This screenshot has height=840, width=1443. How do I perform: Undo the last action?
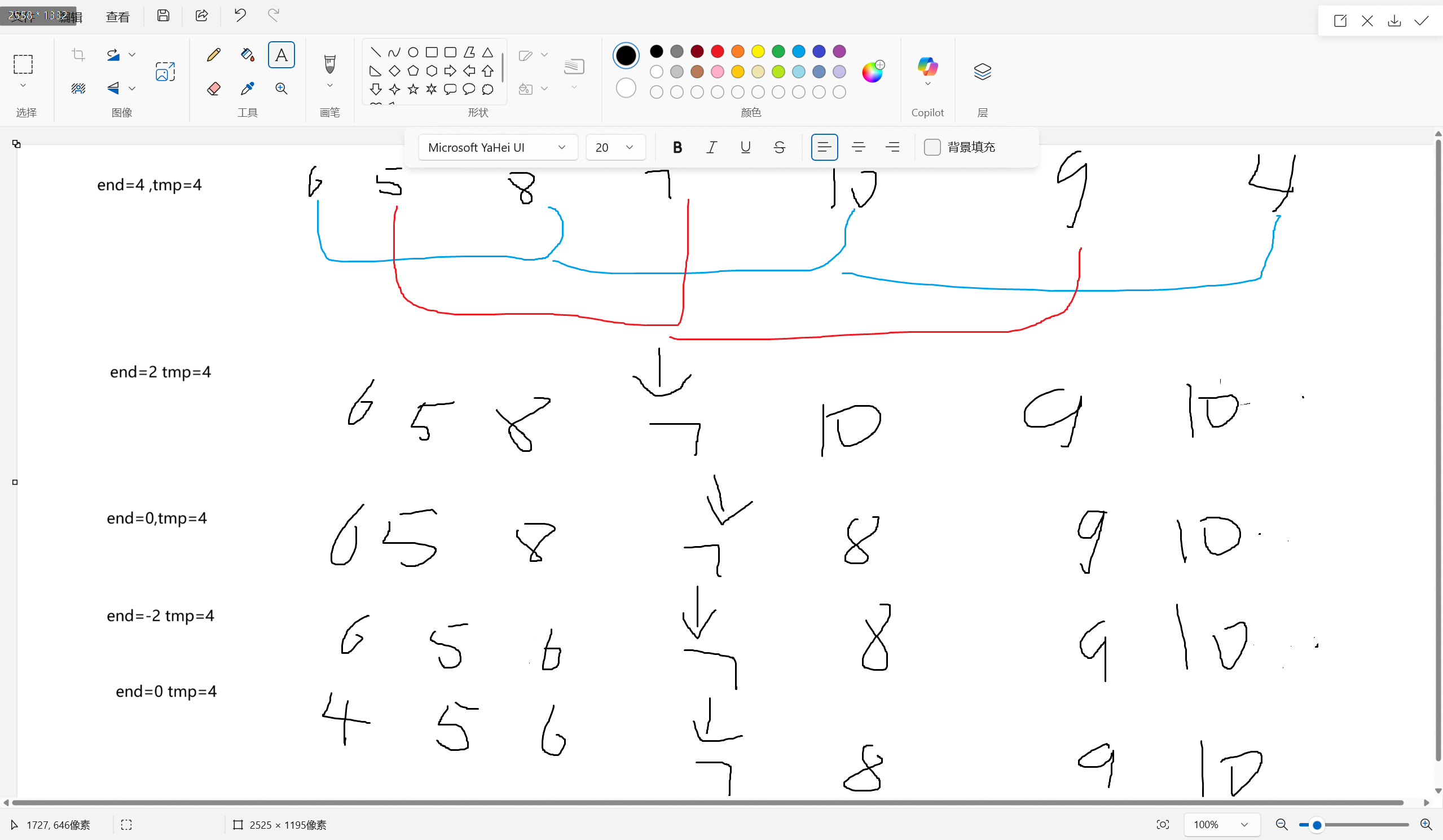click(x=240, y=15)
